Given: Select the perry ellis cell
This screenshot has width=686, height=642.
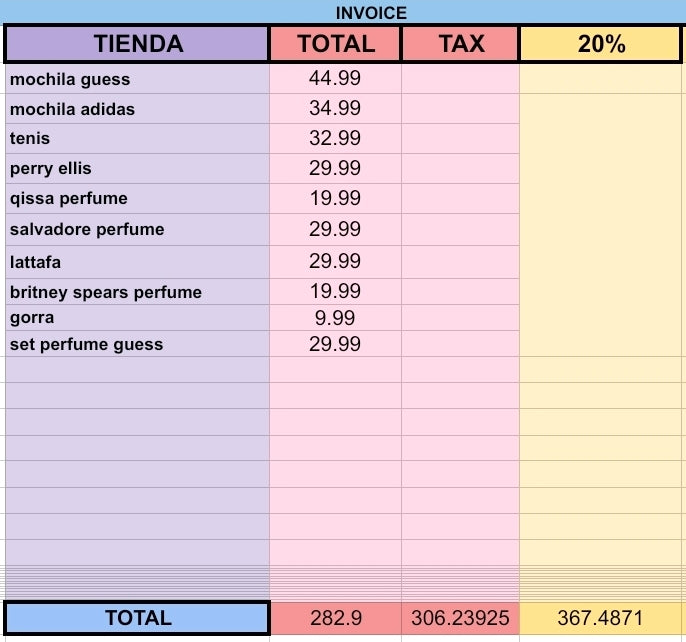Looking at the screenshot, I should point(137,168).
